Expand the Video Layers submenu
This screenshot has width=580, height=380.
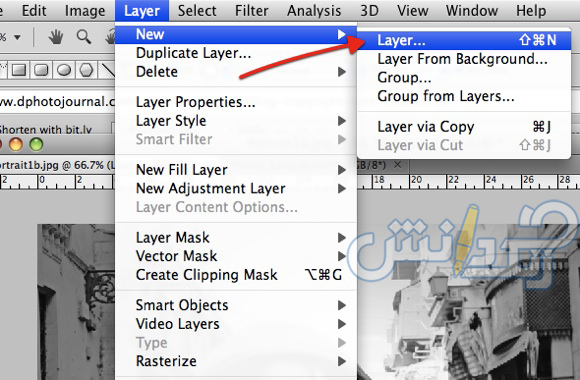click(236, 324)
